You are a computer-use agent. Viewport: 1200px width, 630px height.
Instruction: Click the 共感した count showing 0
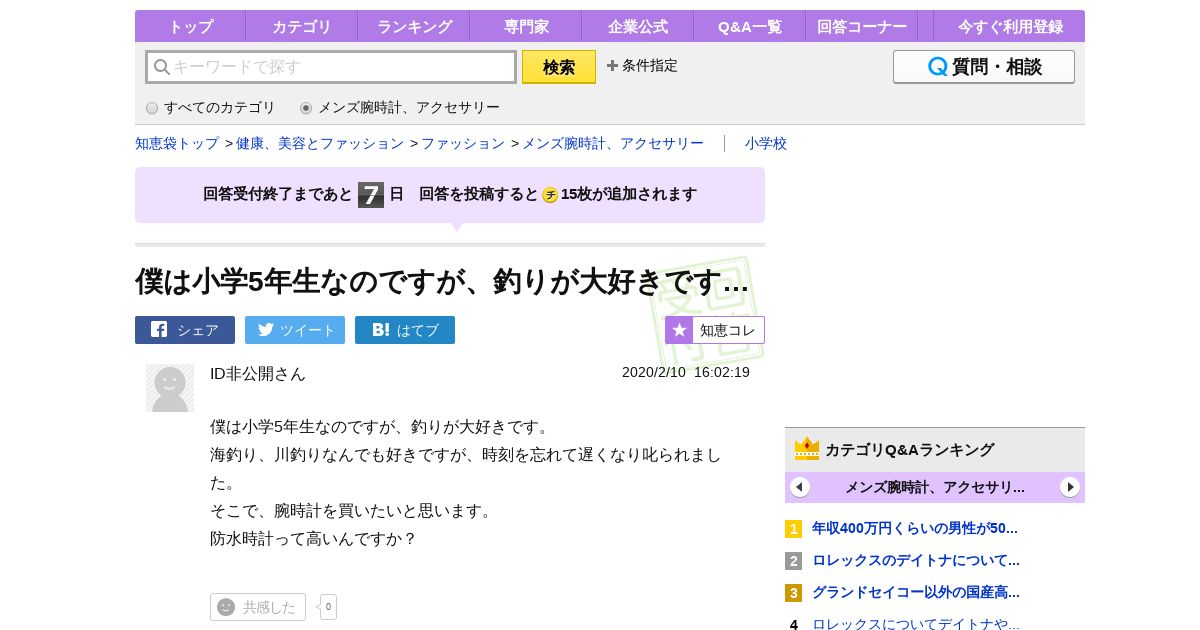[x=328, y=607]
